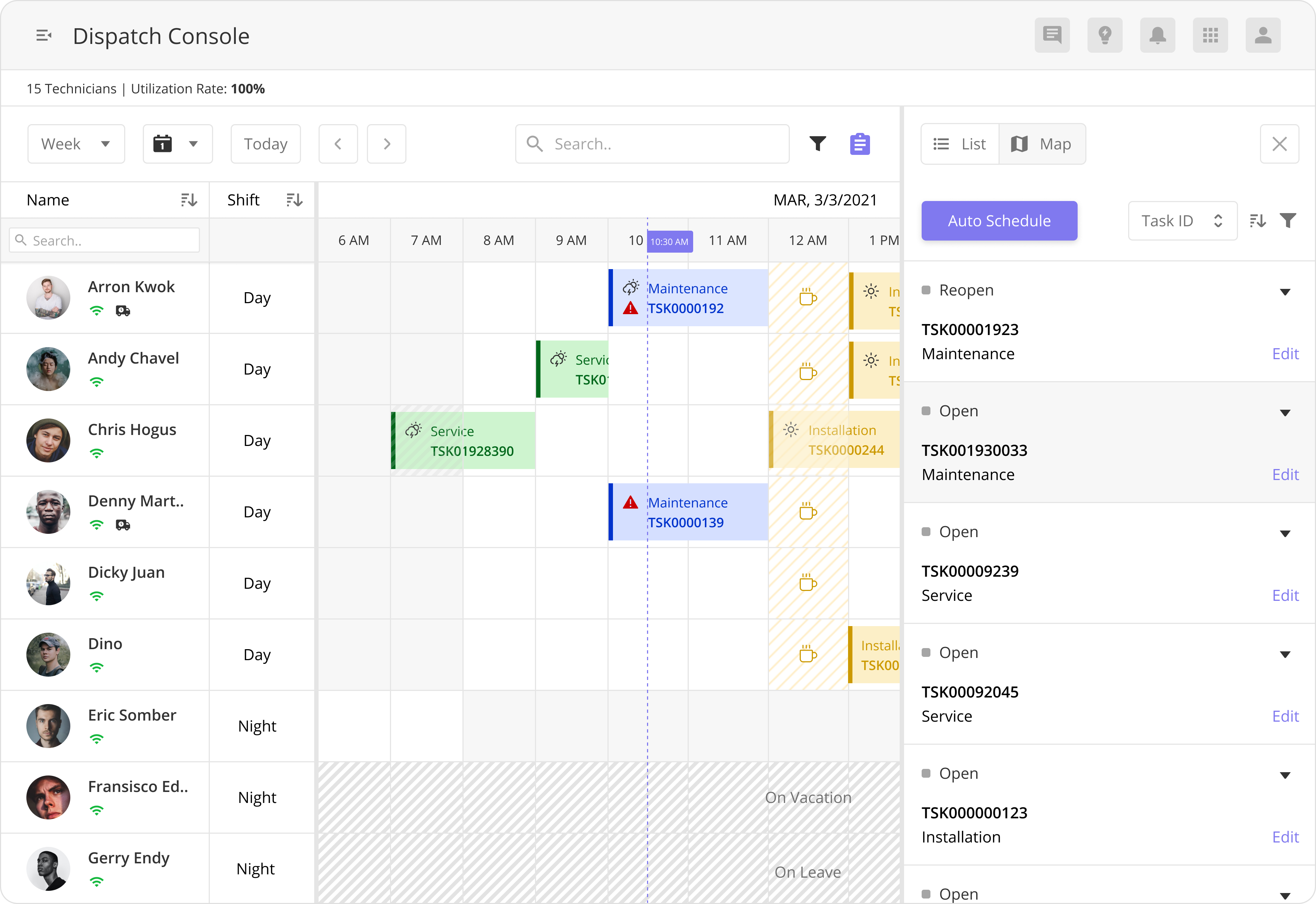Screen dimensions: 1316x904
Task: Open Maintenance task TSK0000139 block
Action: tap(688, 512)
